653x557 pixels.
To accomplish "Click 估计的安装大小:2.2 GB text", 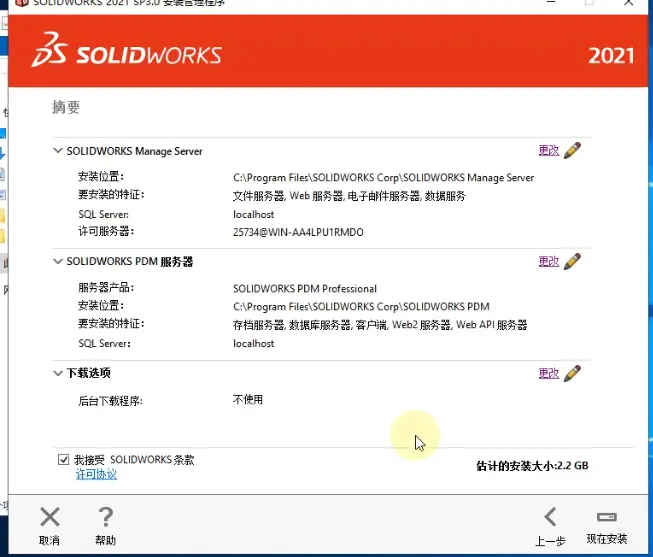I will (x=532, y=466).
